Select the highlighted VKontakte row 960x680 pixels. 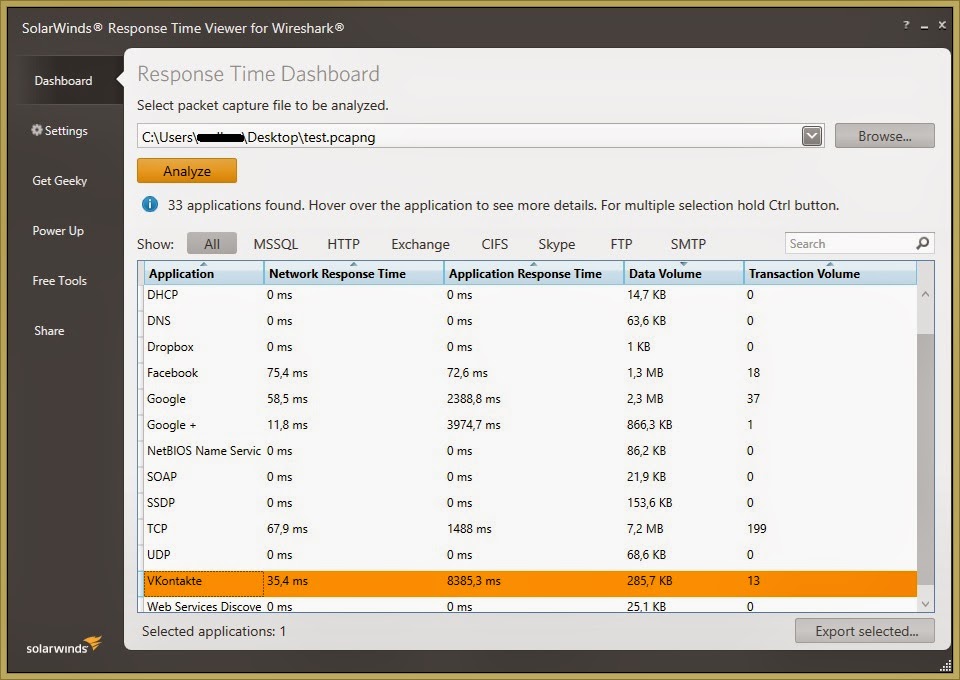tap(530, 583)
